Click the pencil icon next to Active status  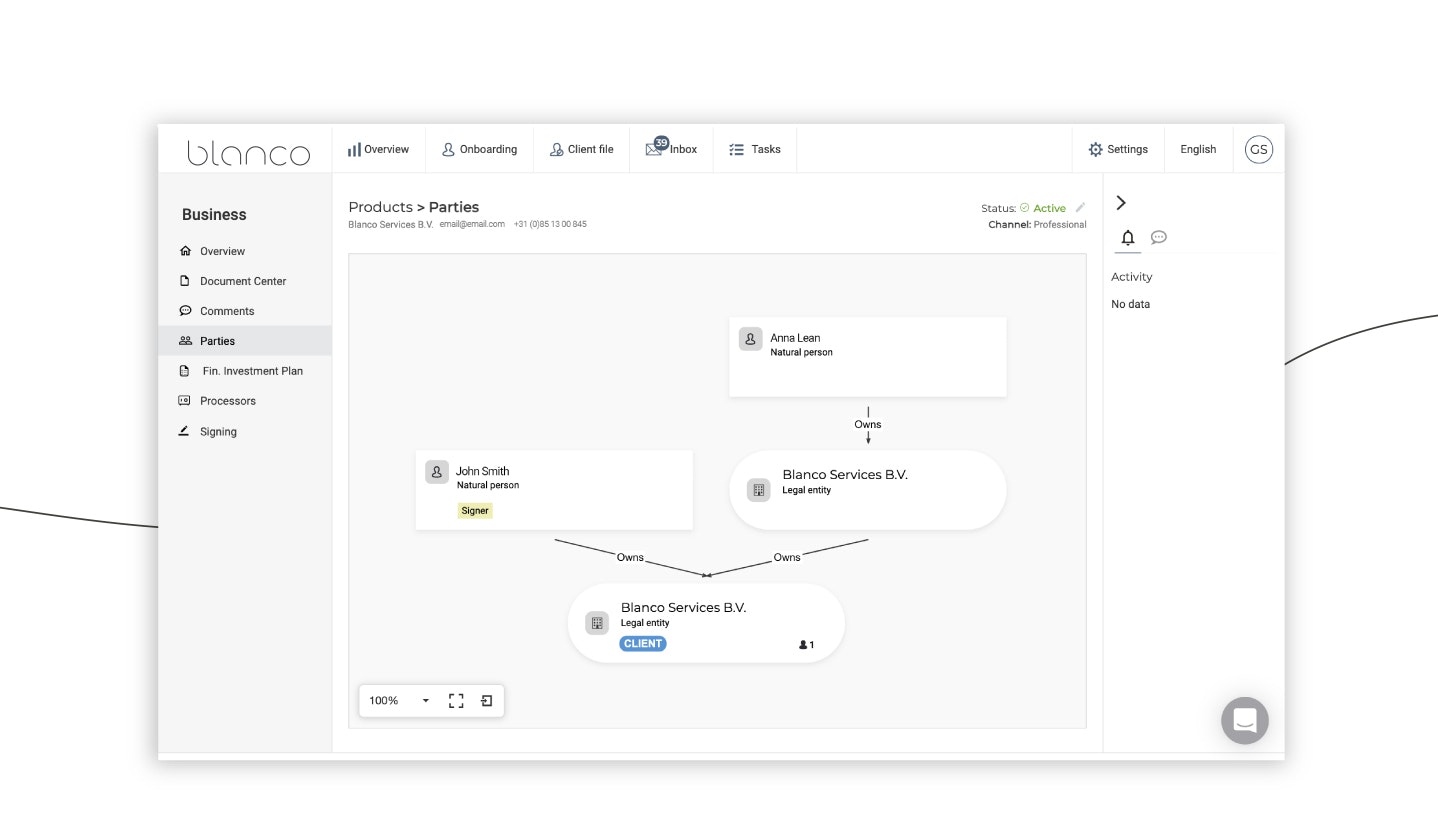point(1080,208)
